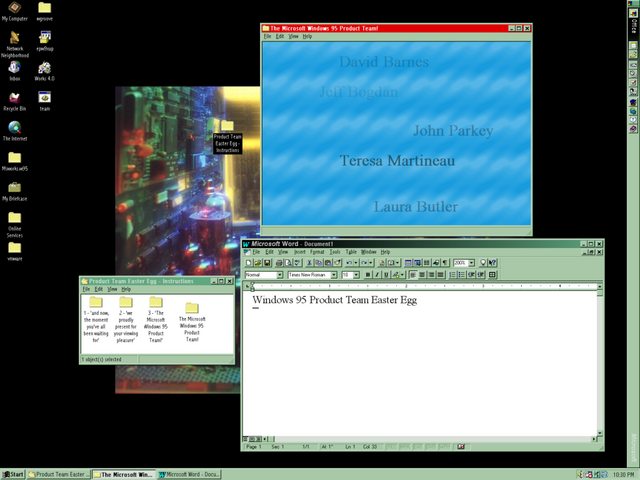This screenshot has height=480, width=640.
Task: Select the Works 4.0 desktop icon
Action: pos(44,71)
